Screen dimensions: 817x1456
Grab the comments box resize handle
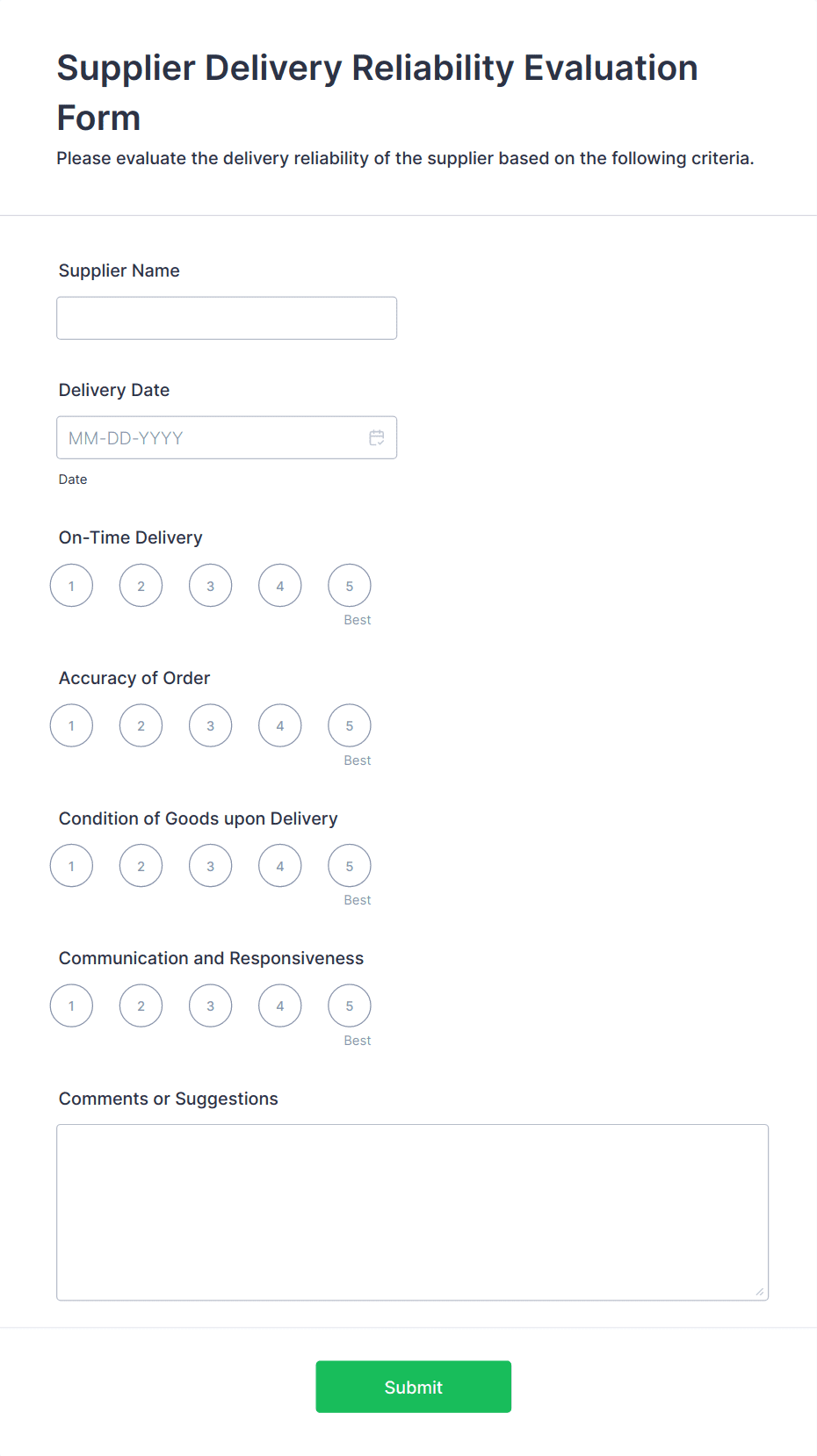(760, 1292)
